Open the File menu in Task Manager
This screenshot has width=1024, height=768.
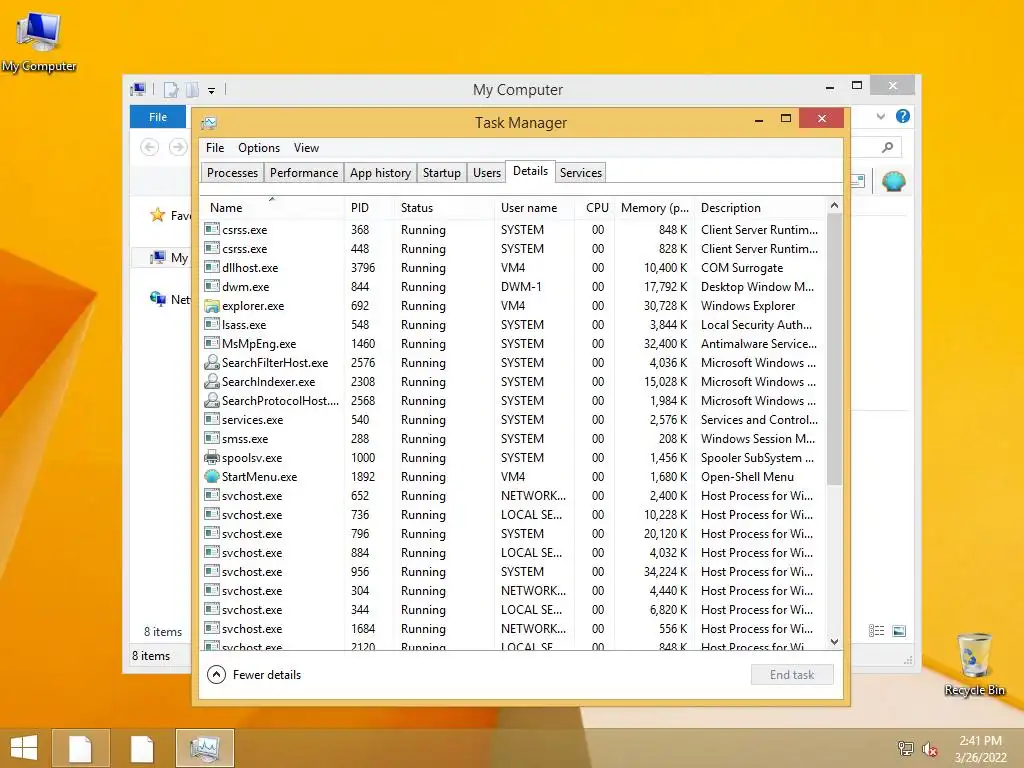(215, 148)
